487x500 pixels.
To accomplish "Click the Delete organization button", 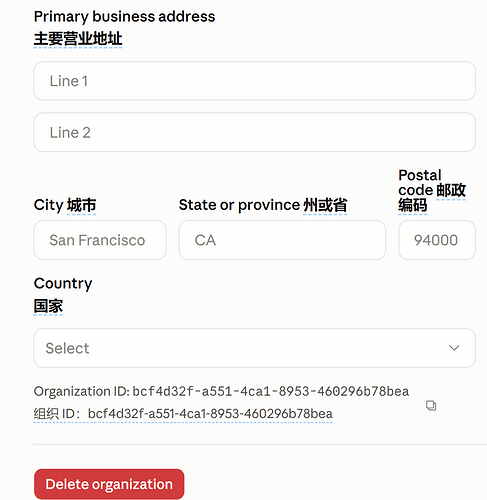I will coord(109,484).
